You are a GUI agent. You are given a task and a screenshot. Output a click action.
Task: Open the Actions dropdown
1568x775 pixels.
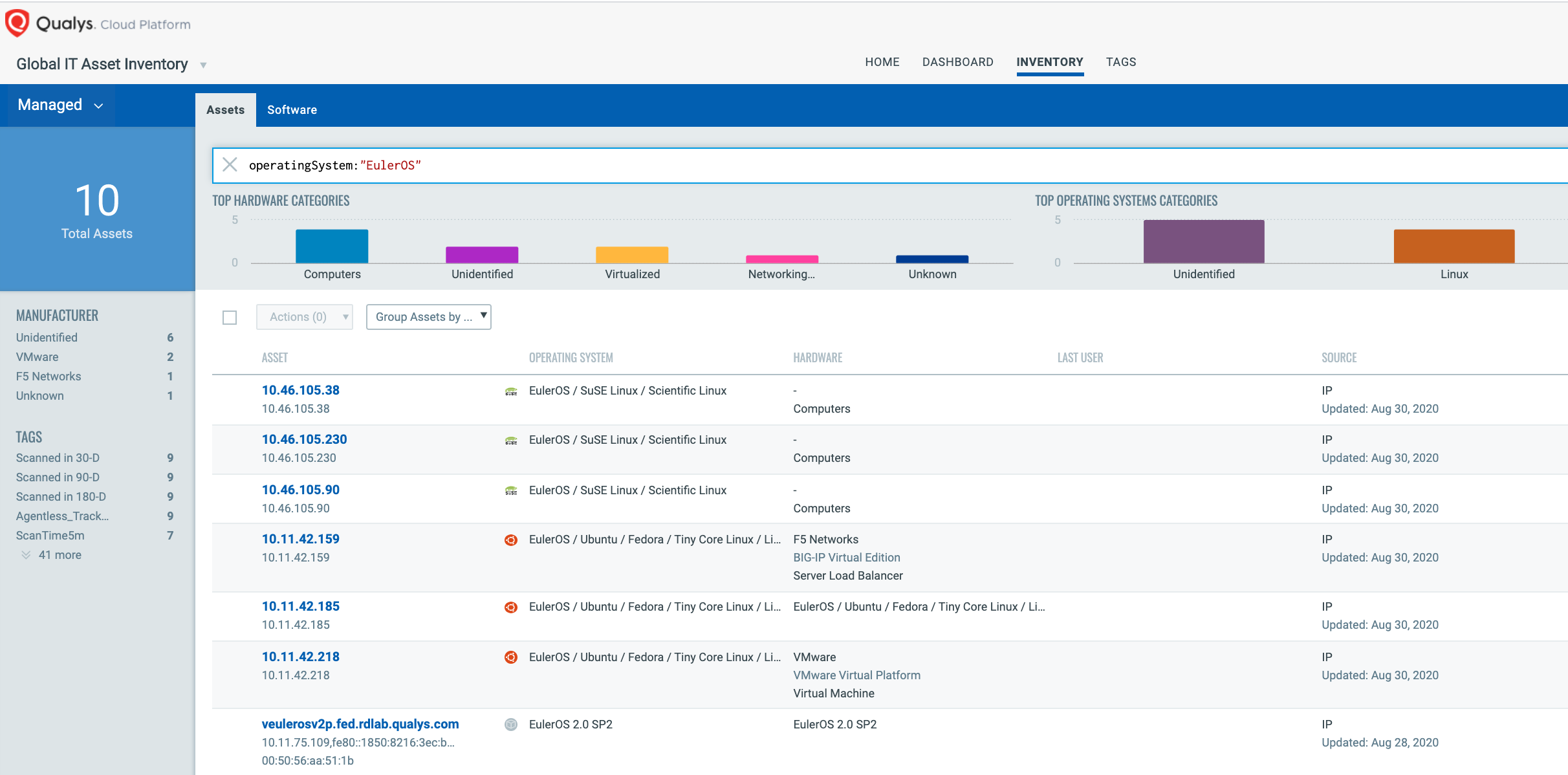click(304, 316)
